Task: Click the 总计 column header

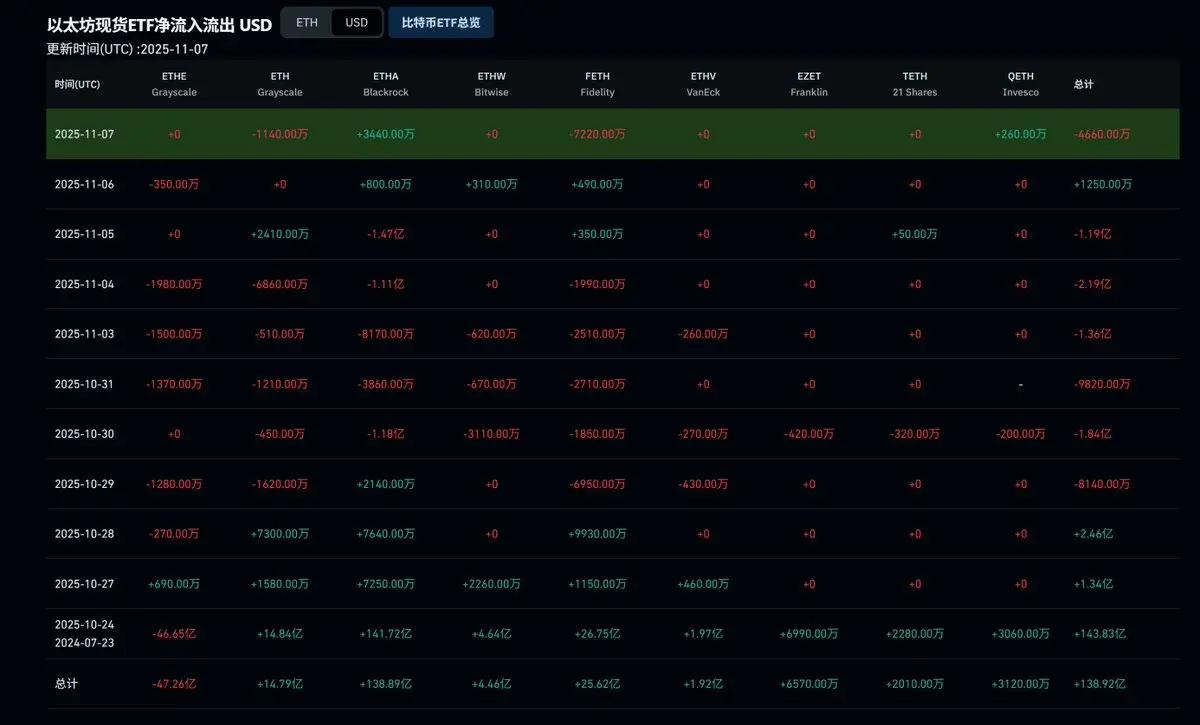Action: pyautogui.click(x=1083, y=84)
